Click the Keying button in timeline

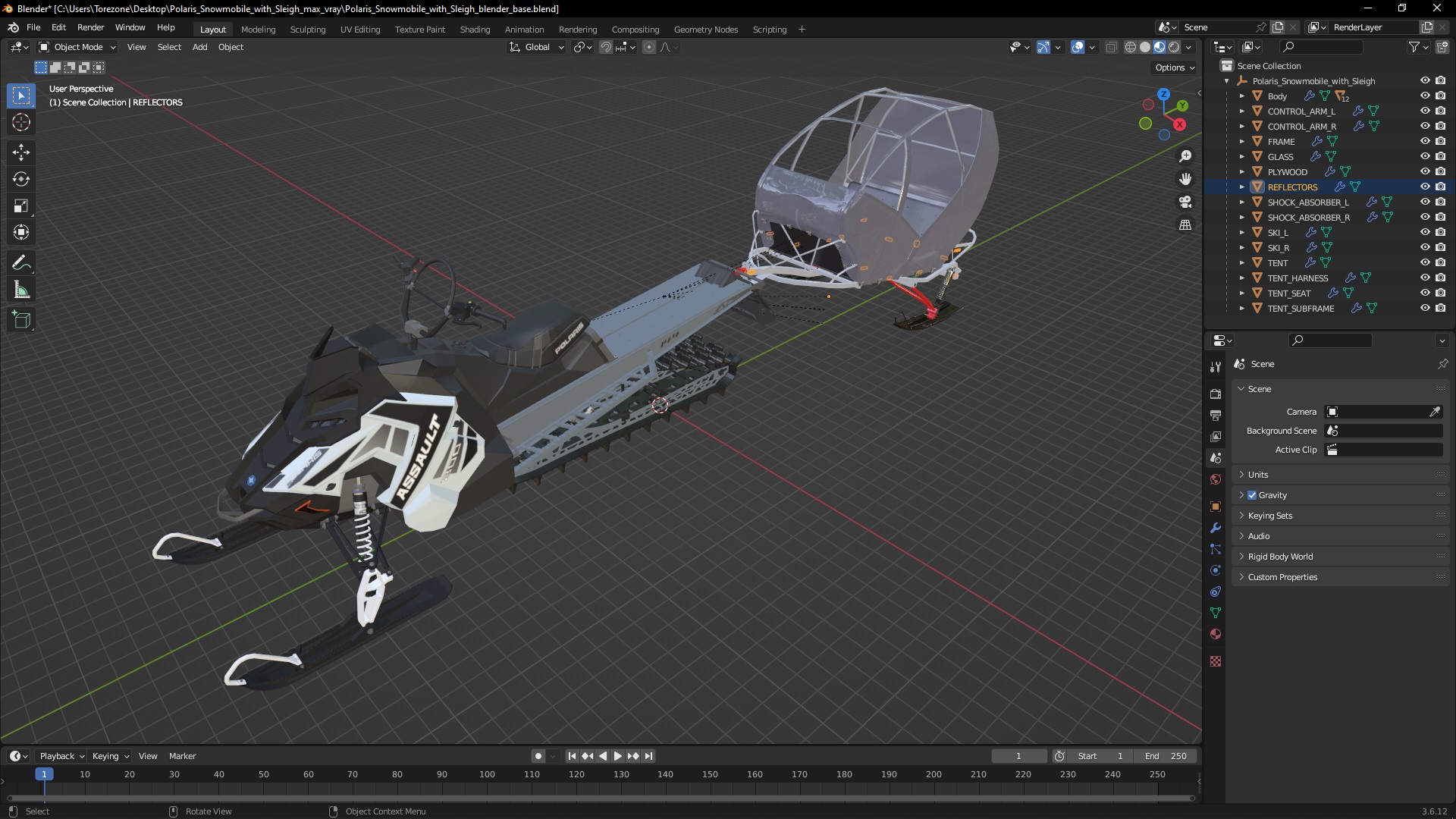tap(110, 756)
